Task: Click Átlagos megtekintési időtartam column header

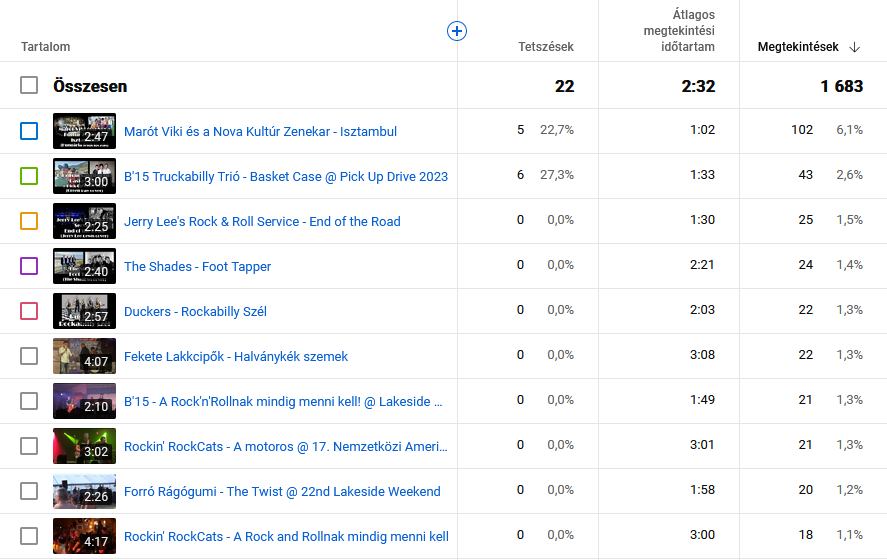Action: tap(678, 31)
